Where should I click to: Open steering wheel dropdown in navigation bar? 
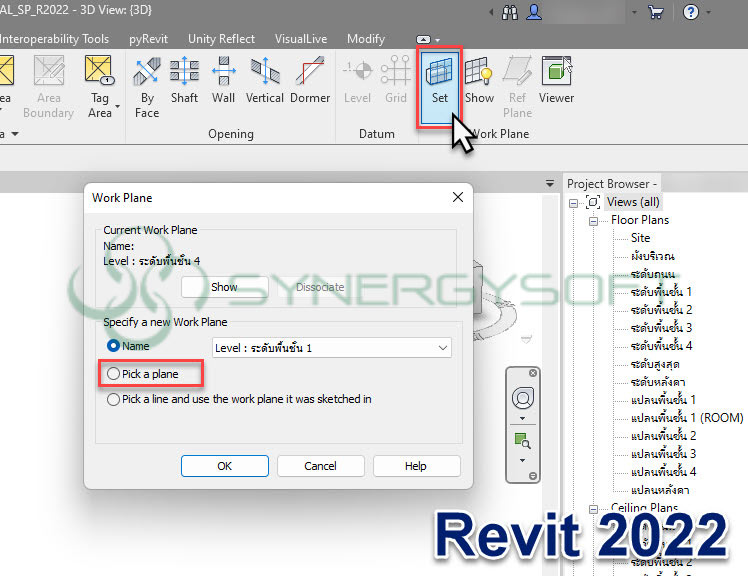(x=522, y=419)
